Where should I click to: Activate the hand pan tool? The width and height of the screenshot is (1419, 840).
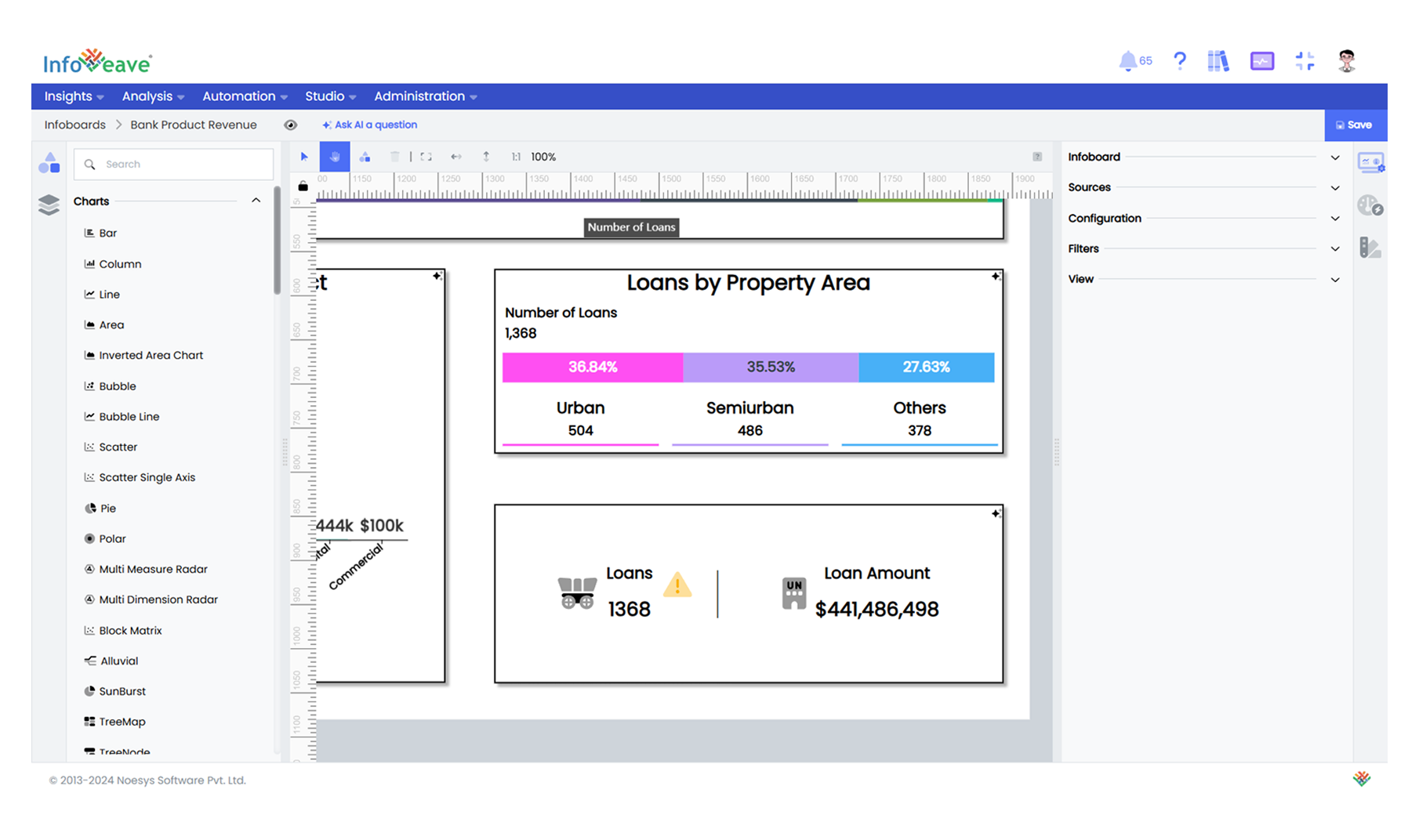pos(335,157)
